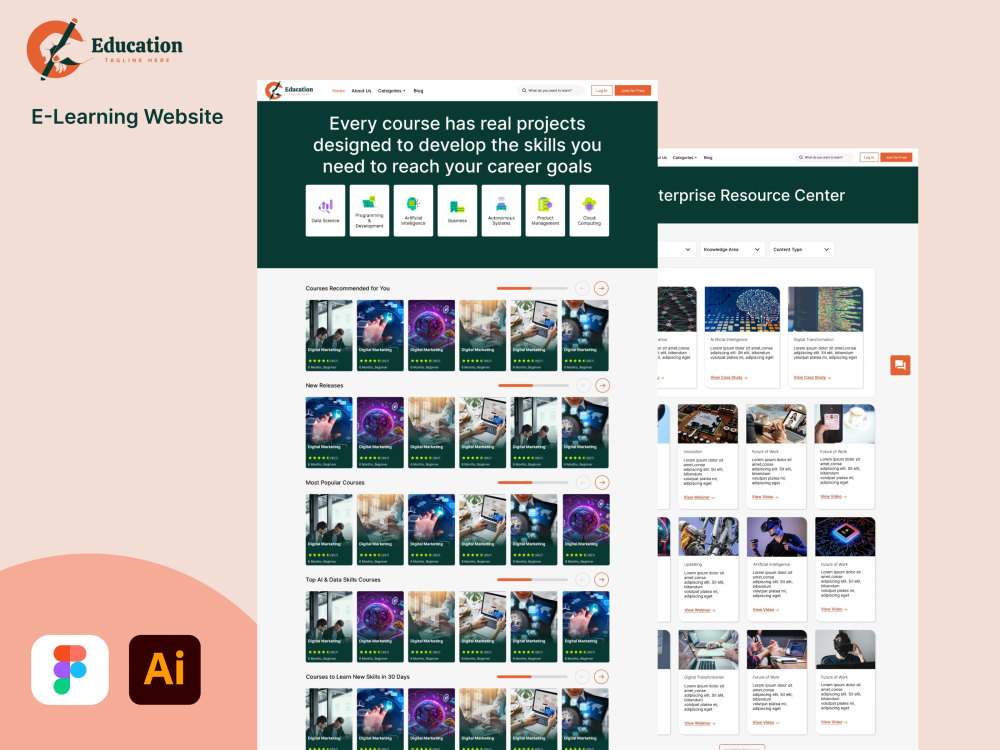This screenshot has width=1000, height=750.
Task: Expand the Knowledge Area filter dropdown
Action: click(732, 249)
